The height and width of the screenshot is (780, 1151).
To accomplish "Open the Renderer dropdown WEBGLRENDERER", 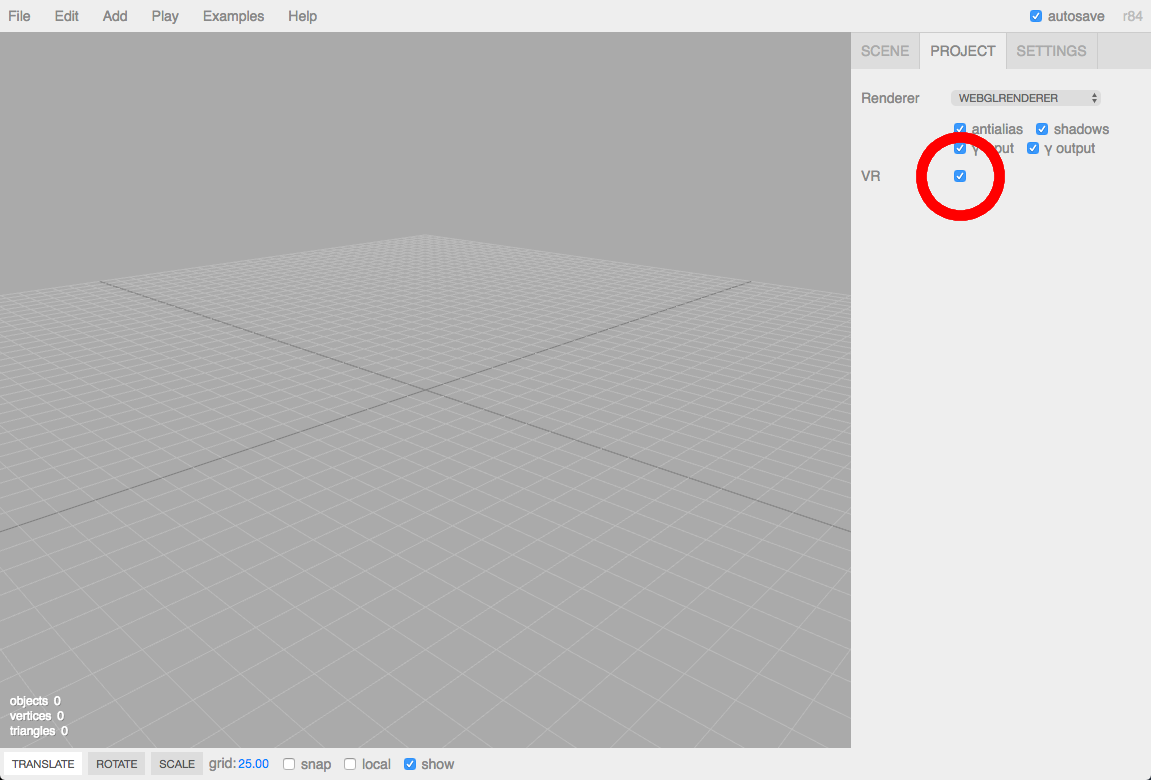I will click(x=1025, y=98).
